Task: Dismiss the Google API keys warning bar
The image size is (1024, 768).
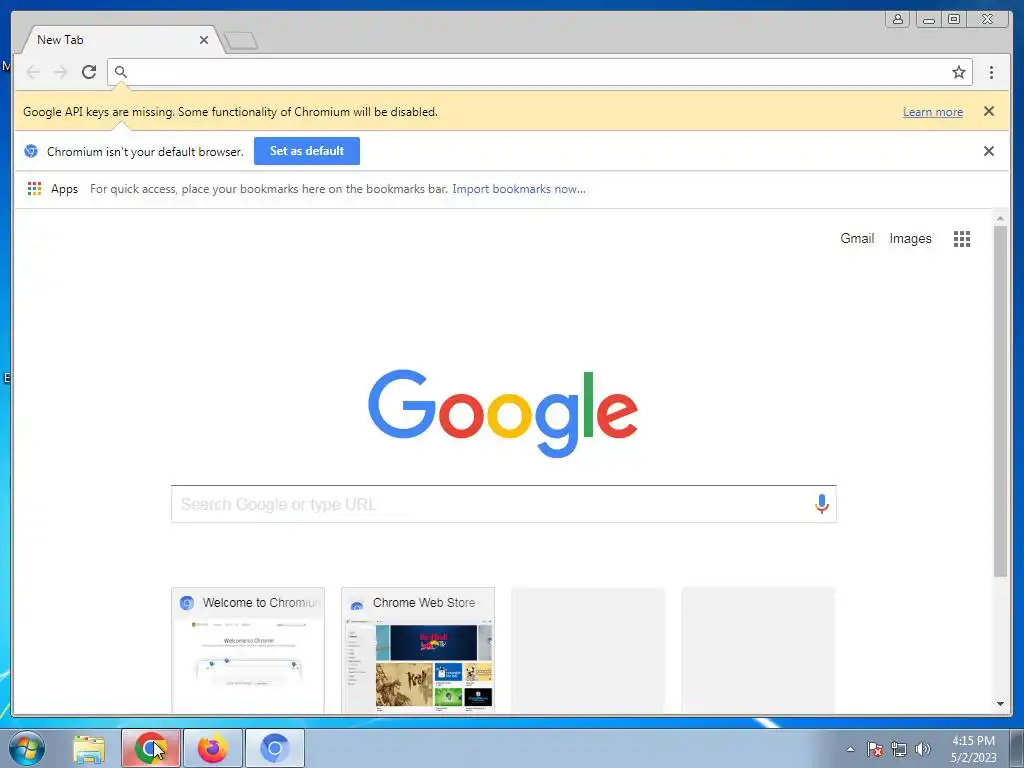Action: 989,112
